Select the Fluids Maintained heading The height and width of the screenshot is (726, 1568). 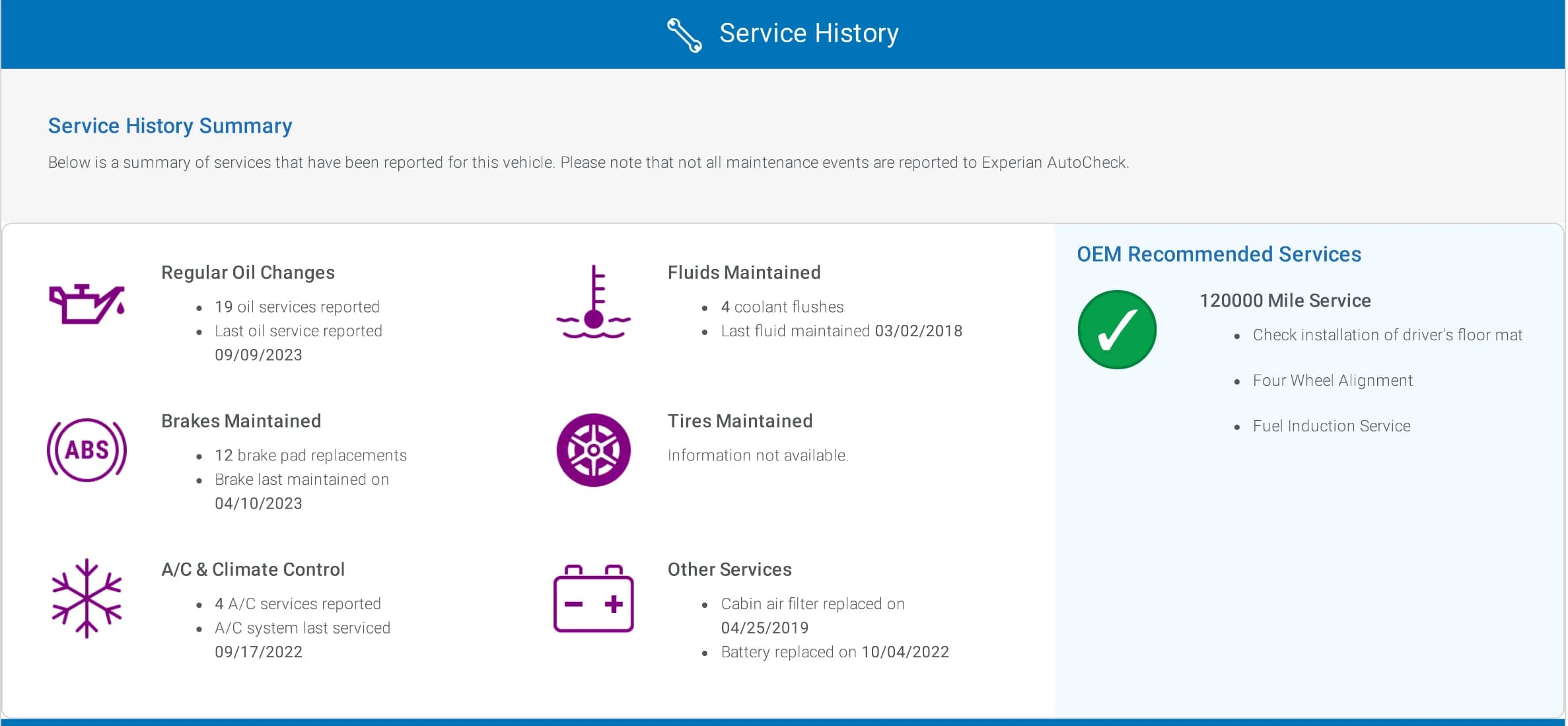744,273
